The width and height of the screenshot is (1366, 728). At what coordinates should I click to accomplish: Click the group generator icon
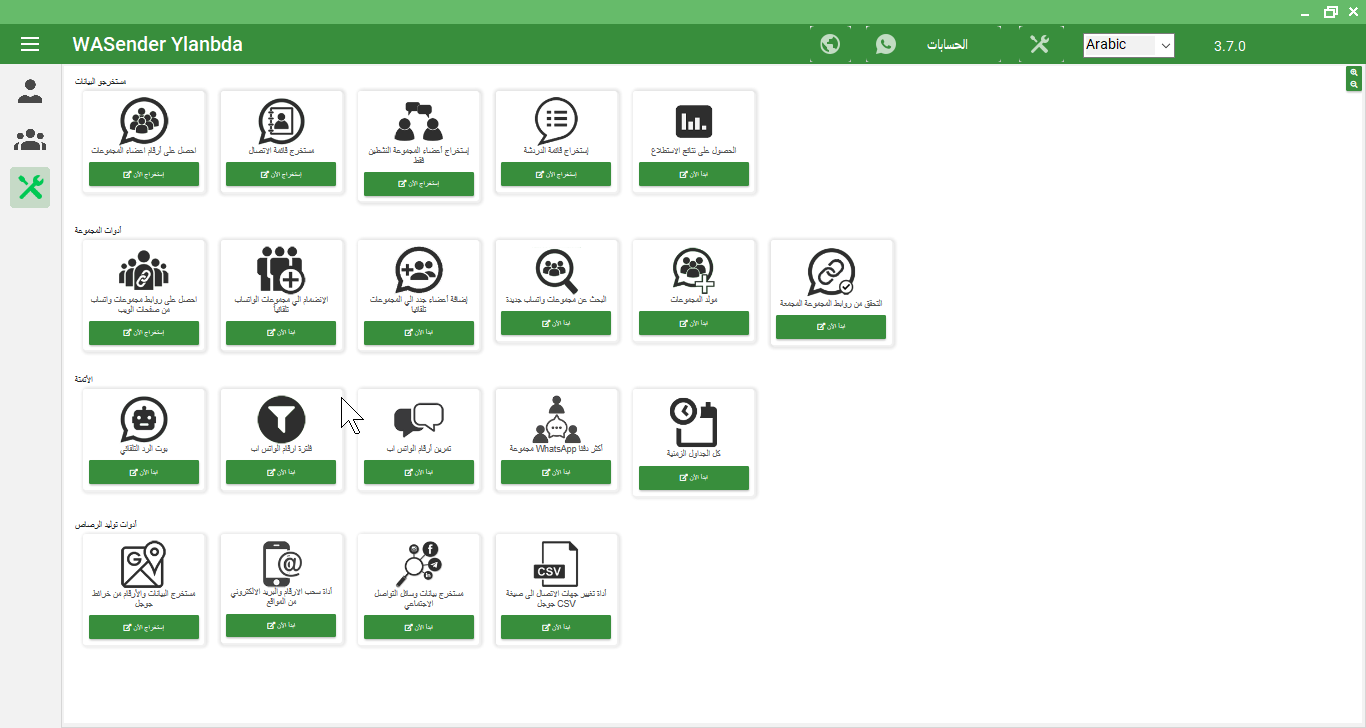coord(694,270)
